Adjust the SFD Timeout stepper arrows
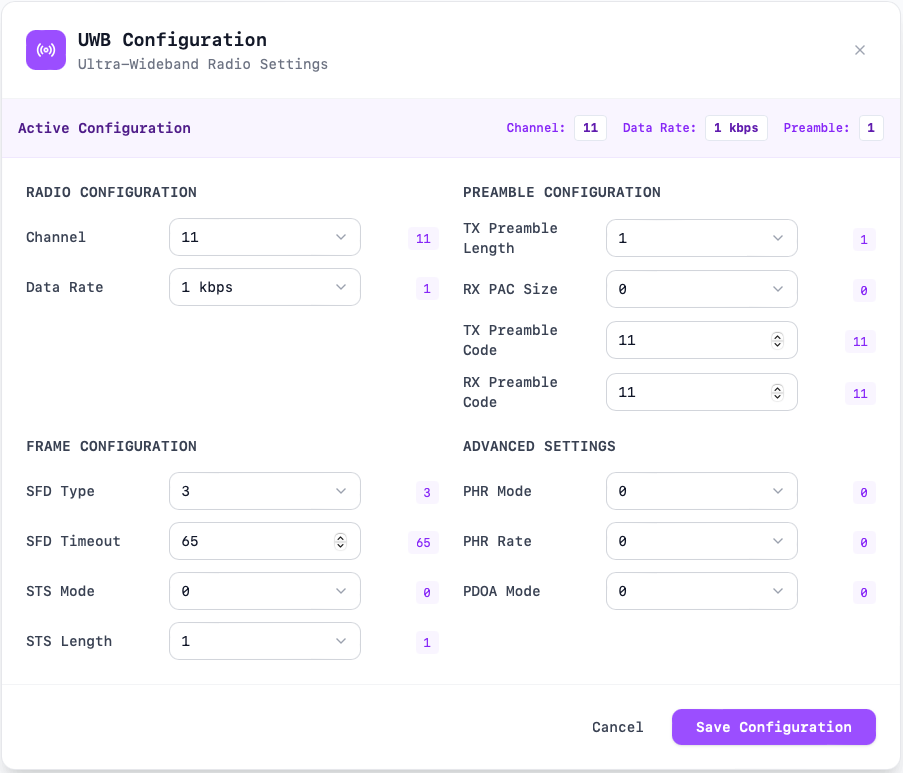Screen dimensions: 903x773 340,541
